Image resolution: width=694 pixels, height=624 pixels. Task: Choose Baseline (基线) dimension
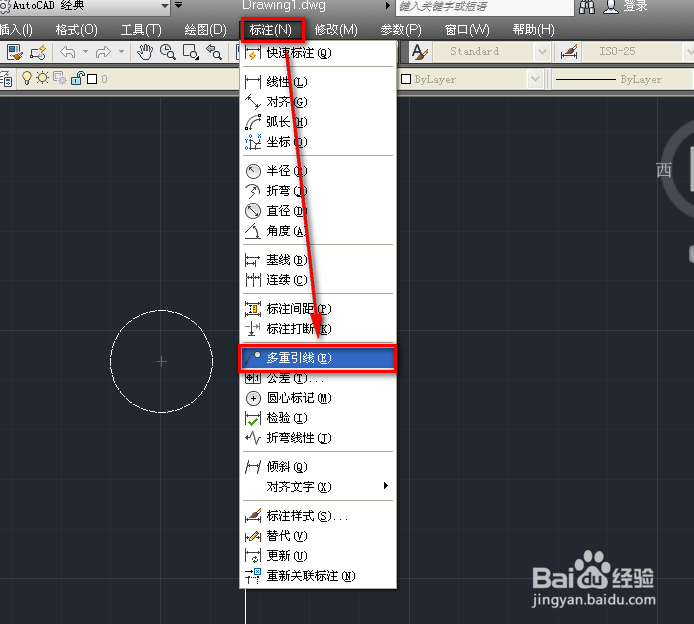[x=318, y=260]
